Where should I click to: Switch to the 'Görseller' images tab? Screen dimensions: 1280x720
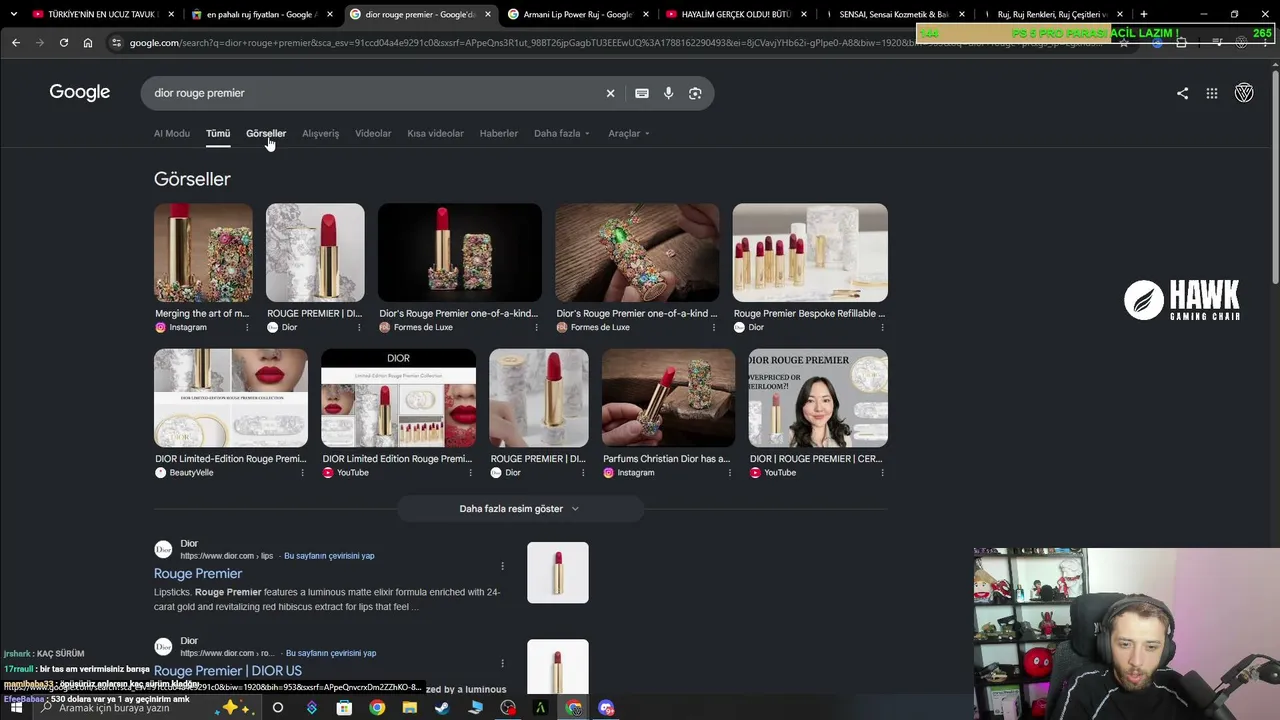point(266,133)
